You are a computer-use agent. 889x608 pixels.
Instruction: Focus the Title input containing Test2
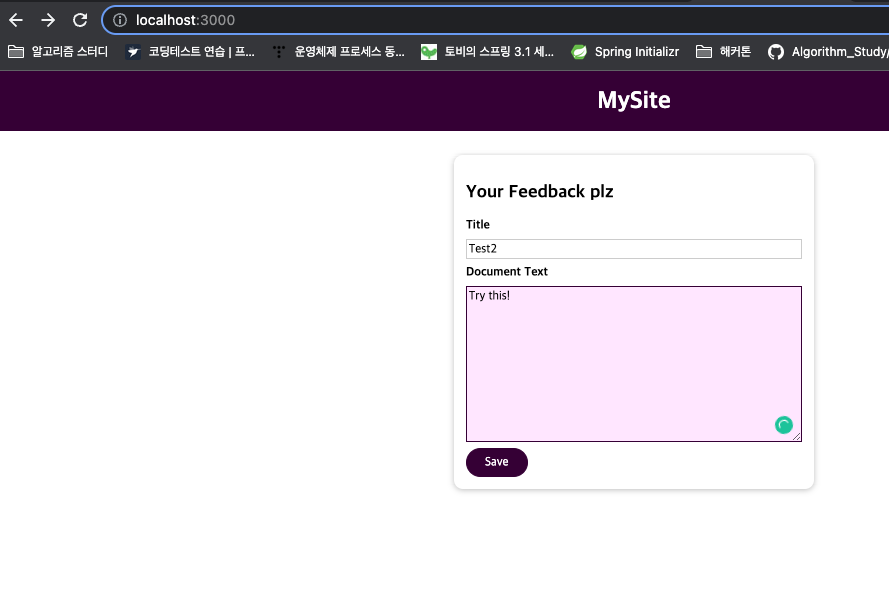[x=634, y=249]
